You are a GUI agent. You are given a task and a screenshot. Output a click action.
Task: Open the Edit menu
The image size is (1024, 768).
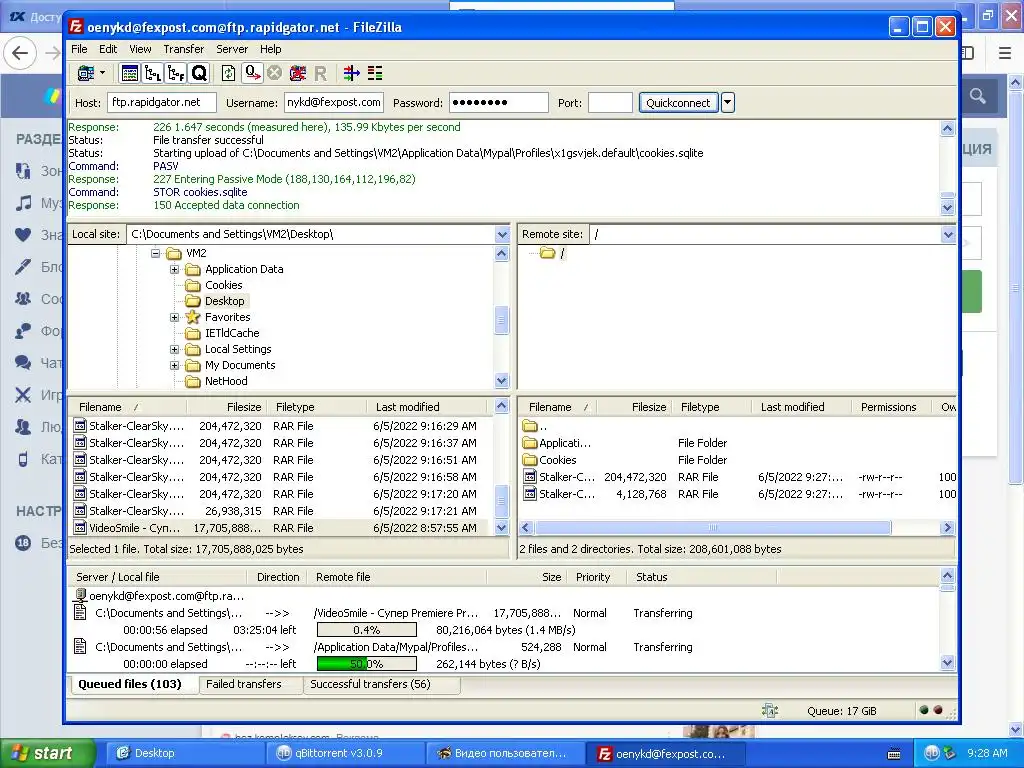pyautogui.click(x=108, y=49)
